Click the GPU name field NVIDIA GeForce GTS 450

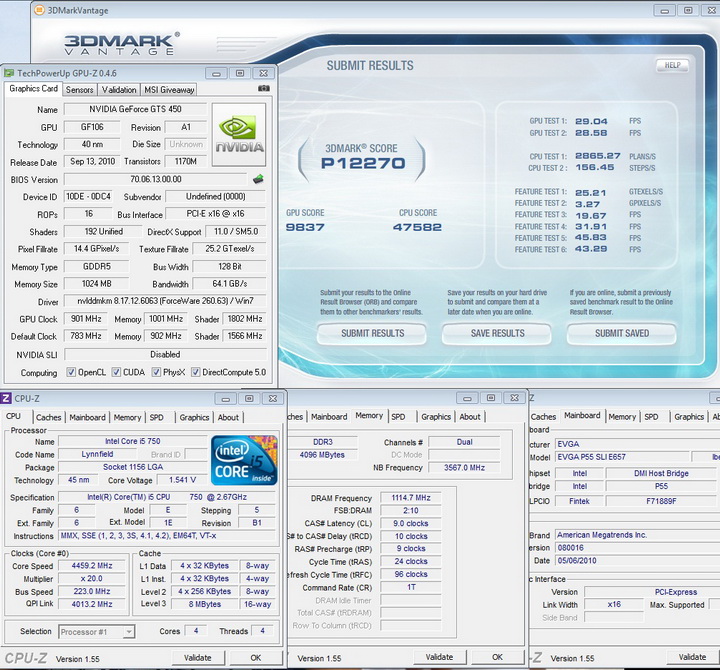135,109
